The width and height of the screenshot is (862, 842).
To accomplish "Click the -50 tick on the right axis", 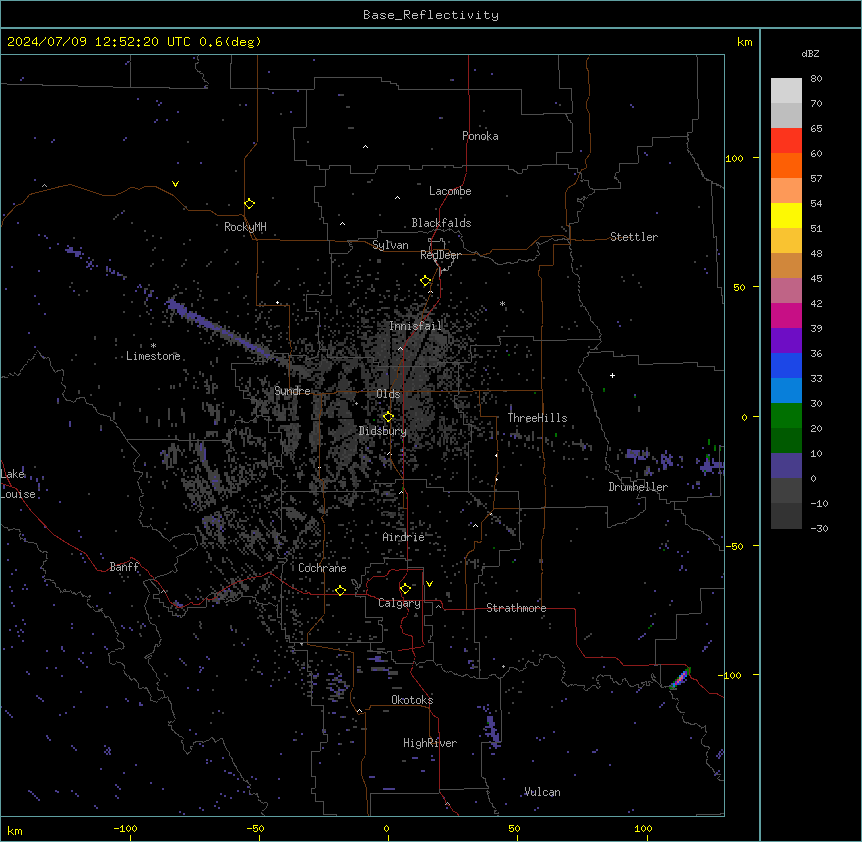I will pyautogui.click(x=734, y=546).
